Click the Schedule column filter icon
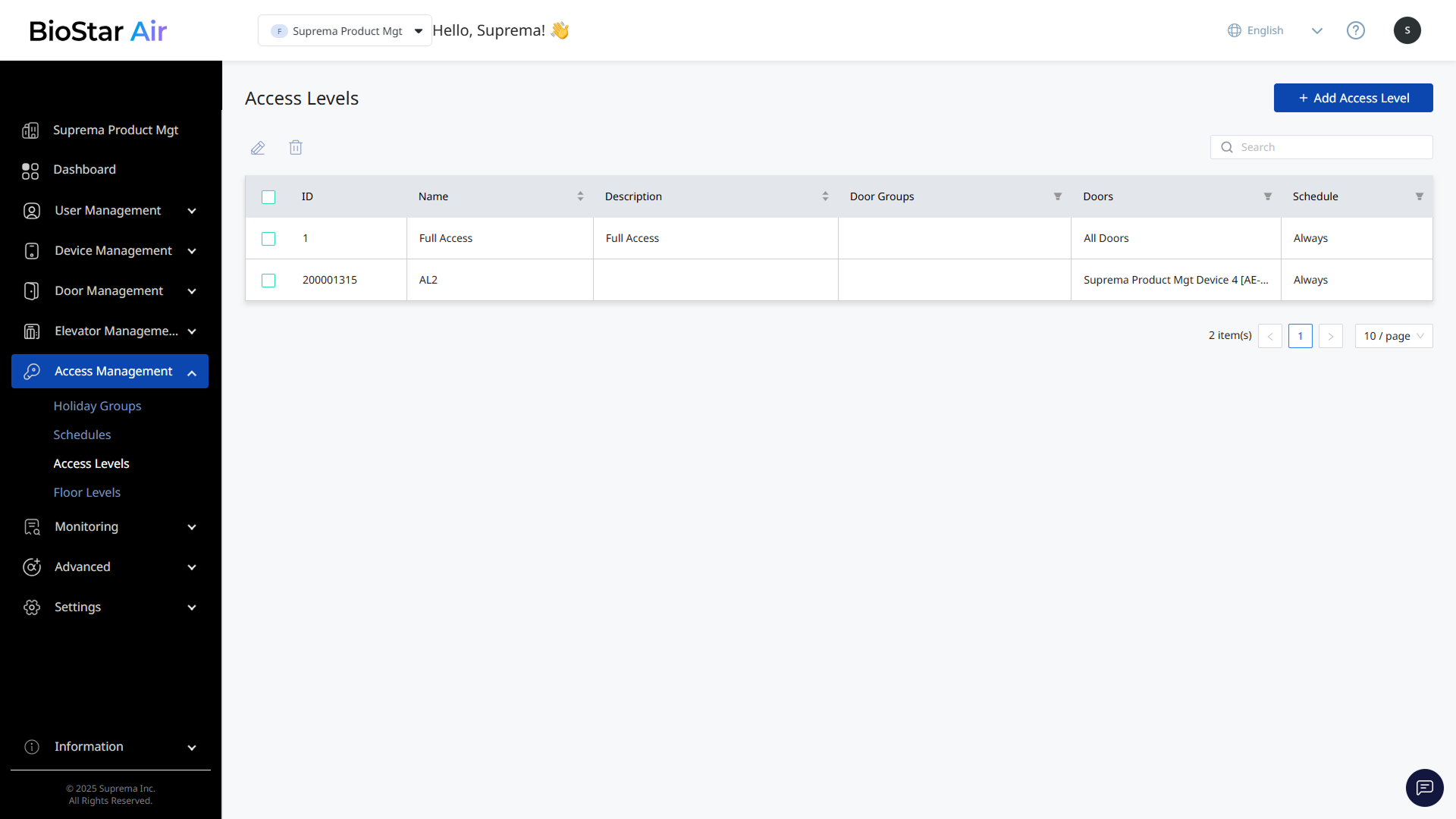Screen dimensions: 1456x819 coord(1419,196)
